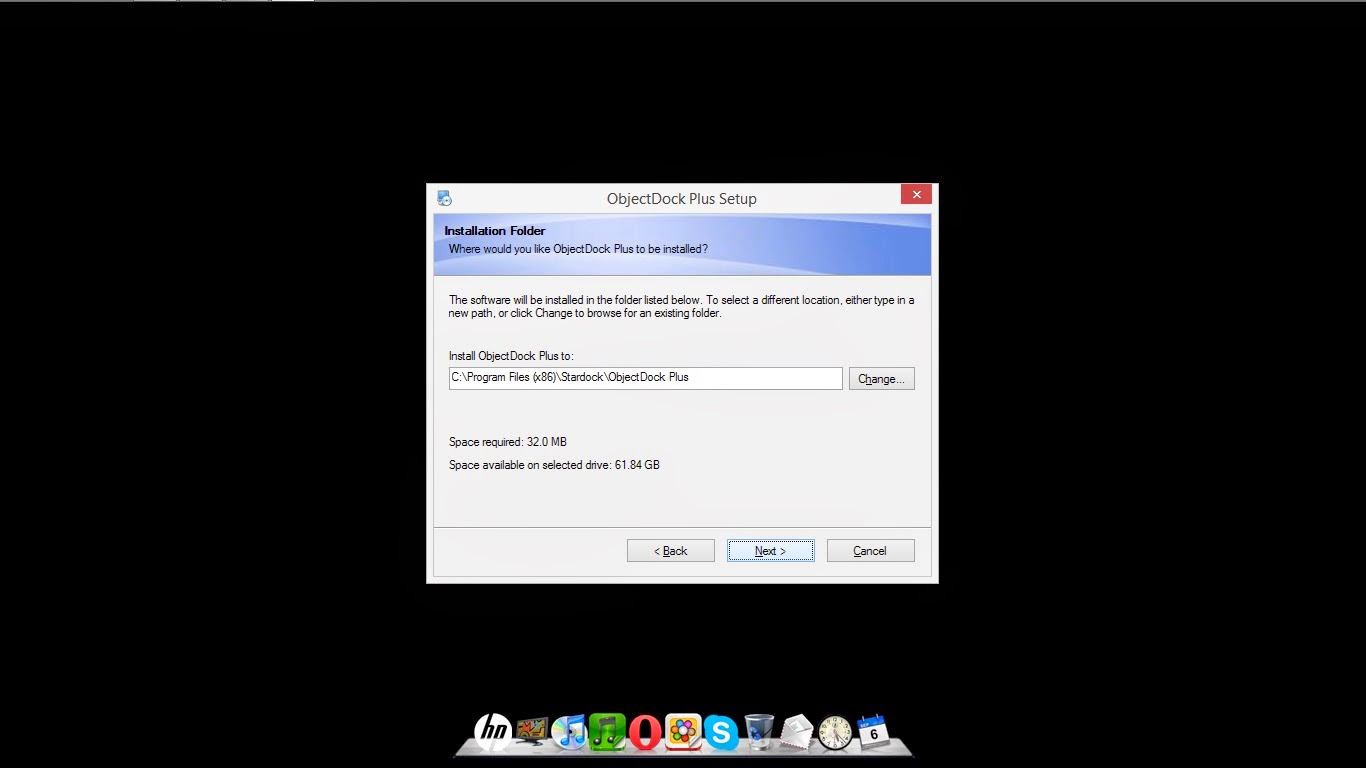Click the HP logo dock icon
The image size is (1366, 768).
click(x=492, y=732)
